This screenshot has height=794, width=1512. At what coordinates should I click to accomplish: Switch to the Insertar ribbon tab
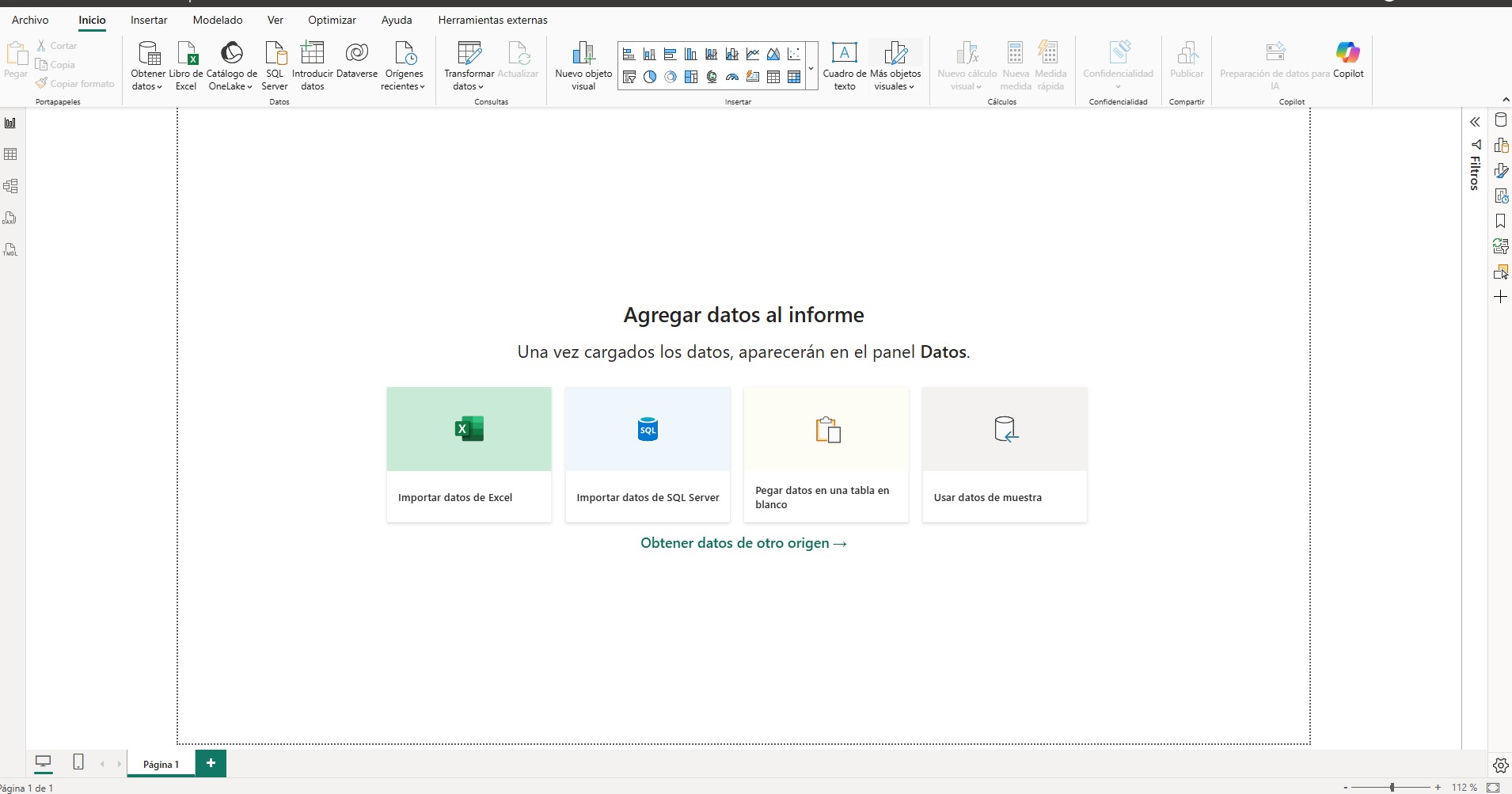[x=149, y=20]
